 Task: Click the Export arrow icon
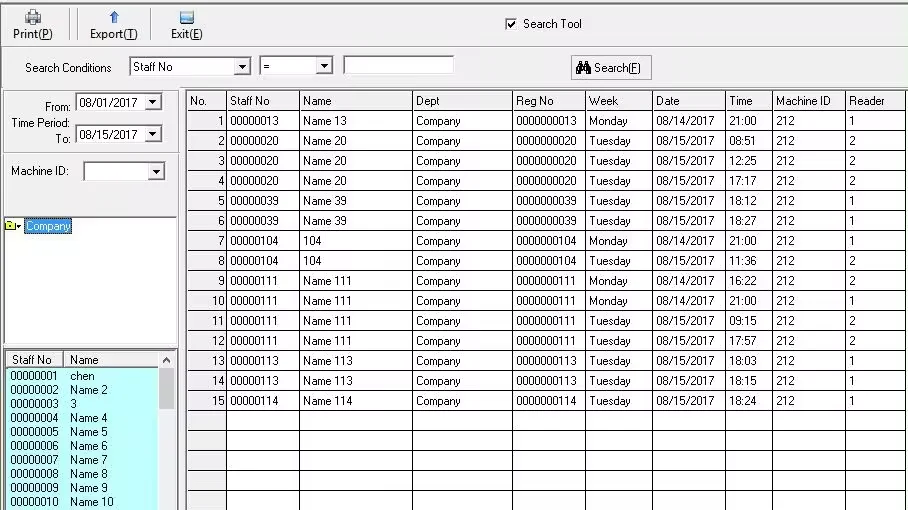[x=114, y=17]
